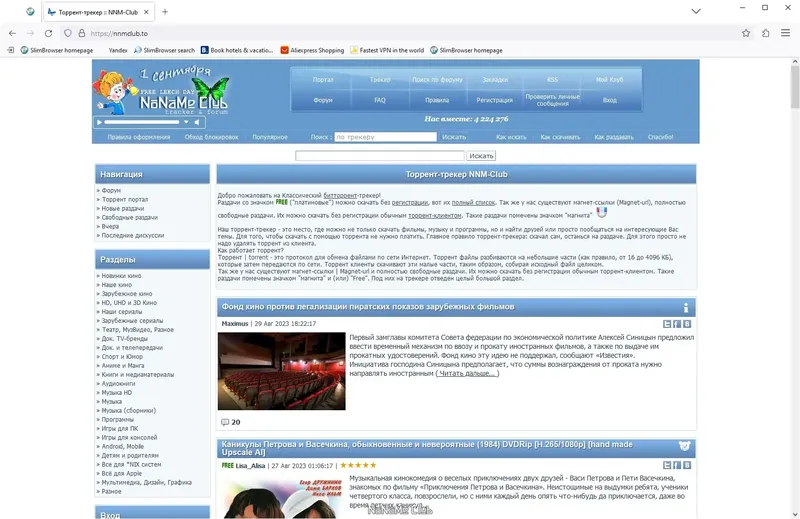The height and width of the screenshot is (519, 800).
Task: Open the Правила оформления link
Action: click(x=139, y=137)
